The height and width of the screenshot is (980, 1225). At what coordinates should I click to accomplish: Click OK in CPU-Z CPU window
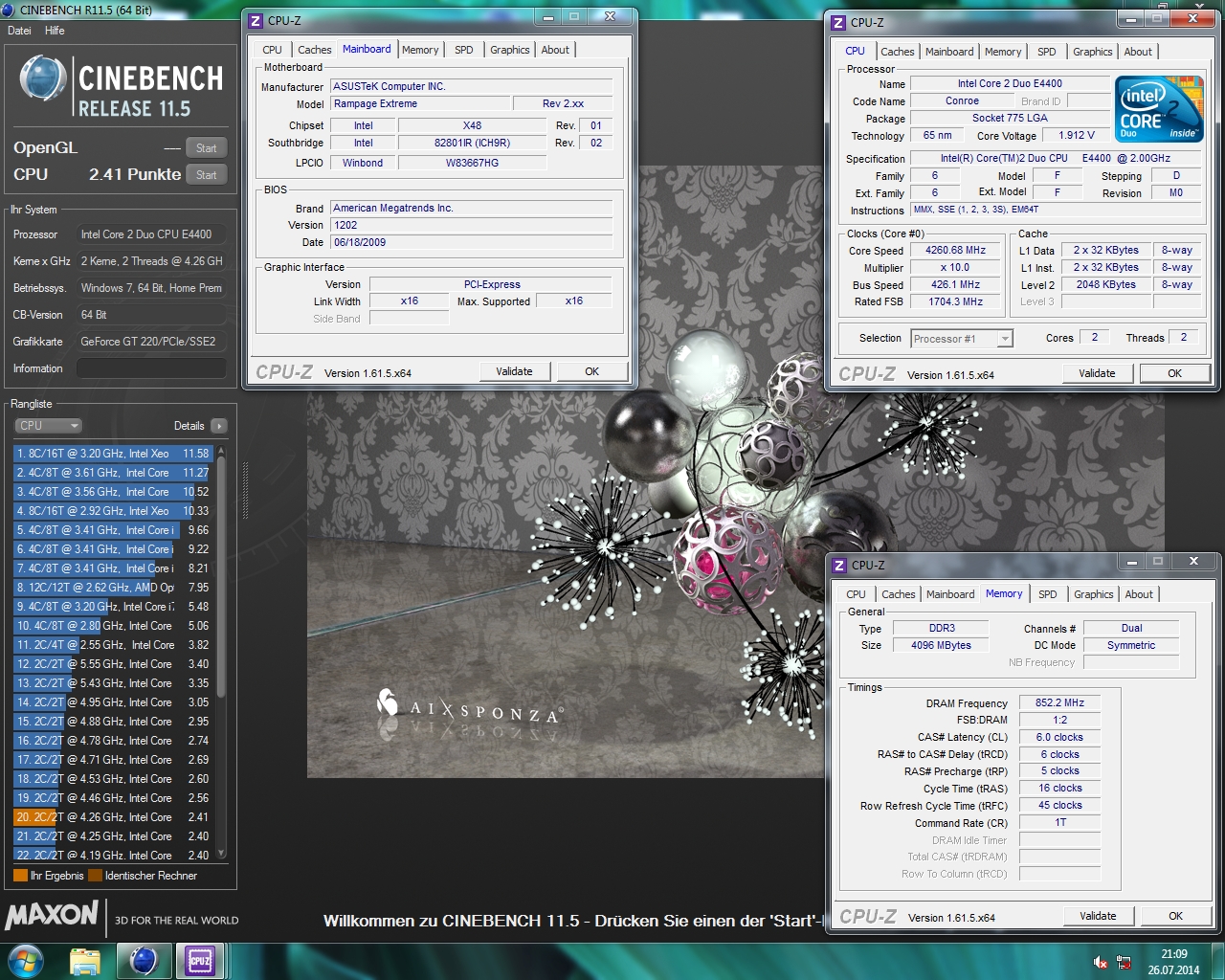click(x=1175, y=373)
